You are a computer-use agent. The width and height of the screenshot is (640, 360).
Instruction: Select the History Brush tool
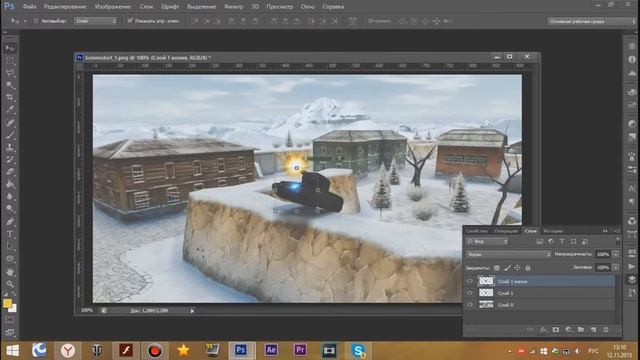tap(10, 160)
